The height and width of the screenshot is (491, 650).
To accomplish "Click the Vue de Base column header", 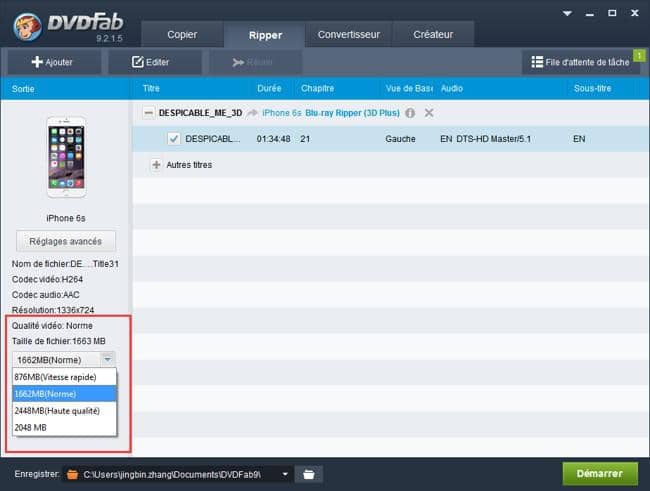I will (409, 88).
